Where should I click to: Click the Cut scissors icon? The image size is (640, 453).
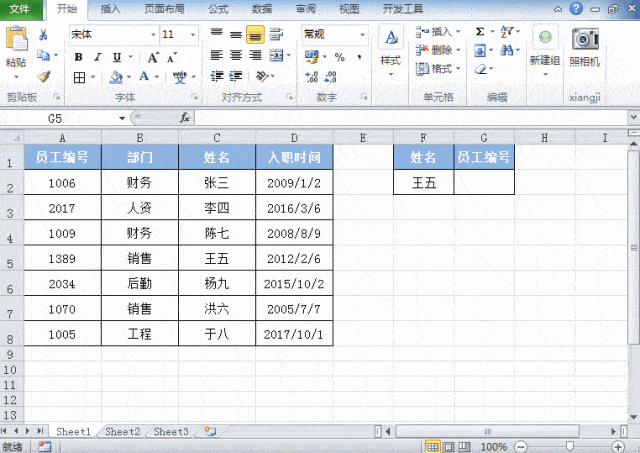(43, 35)
